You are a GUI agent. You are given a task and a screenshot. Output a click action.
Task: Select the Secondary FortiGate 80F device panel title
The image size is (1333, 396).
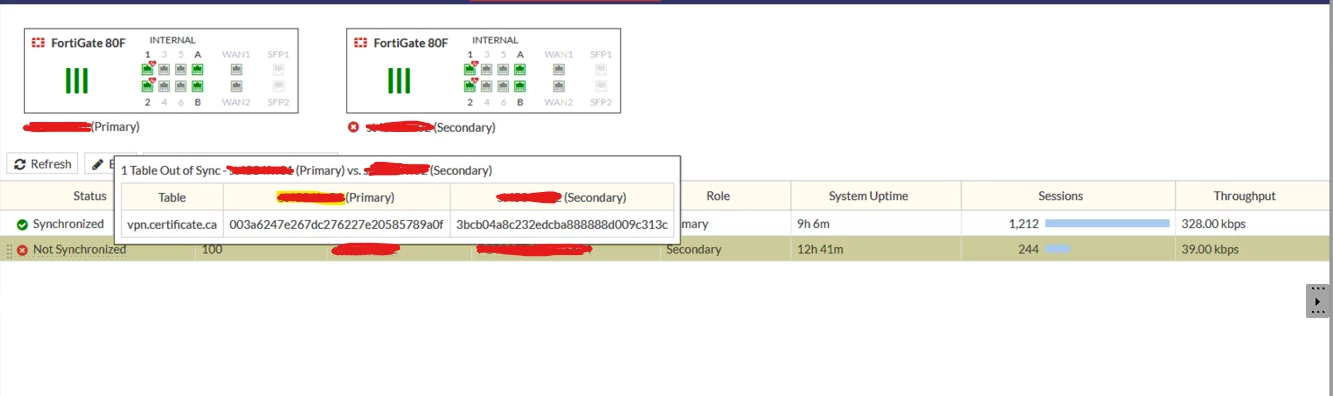click(410, 43)
